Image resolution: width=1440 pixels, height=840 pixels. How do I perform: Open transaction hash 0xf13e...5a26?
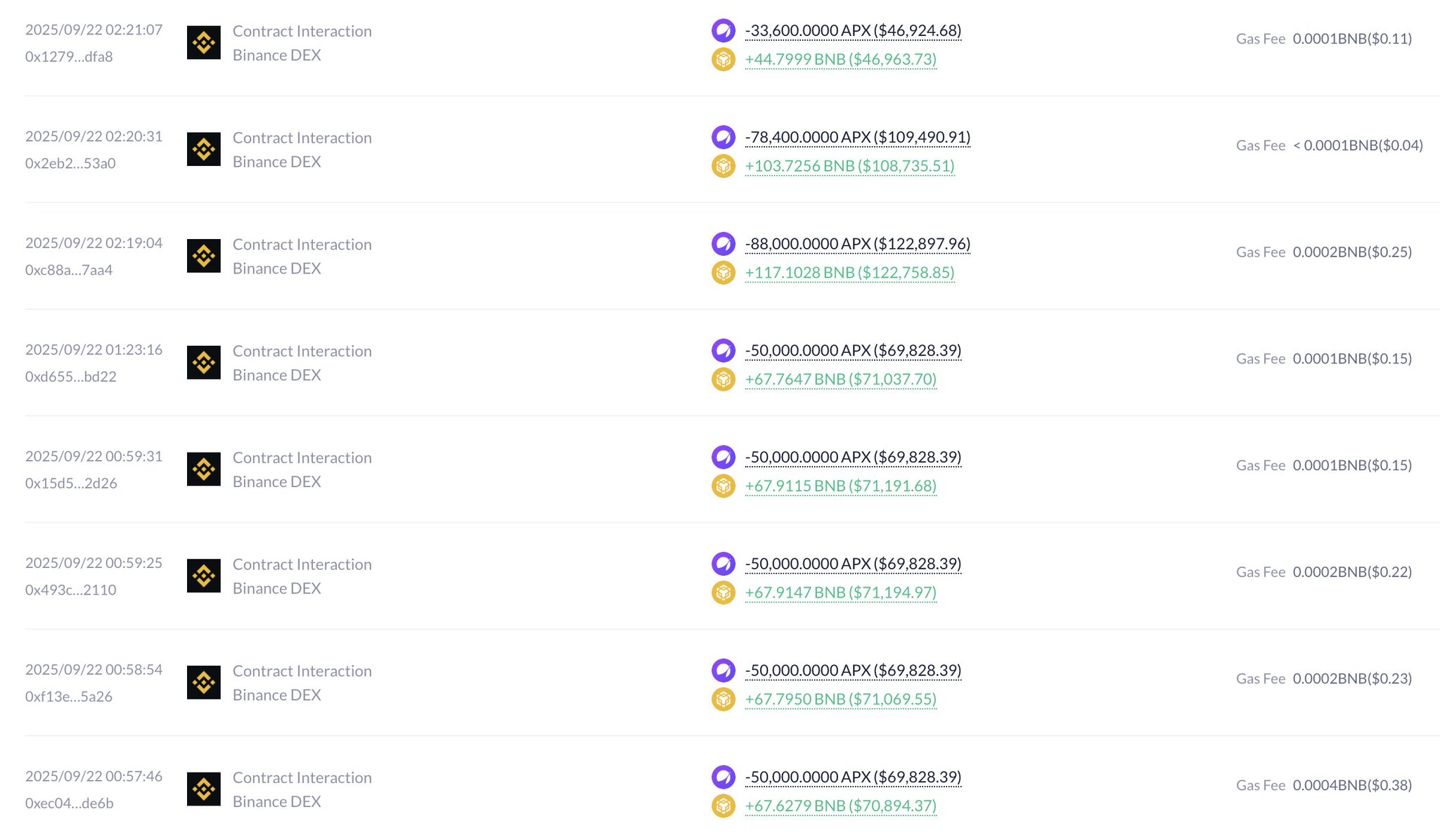69,697
